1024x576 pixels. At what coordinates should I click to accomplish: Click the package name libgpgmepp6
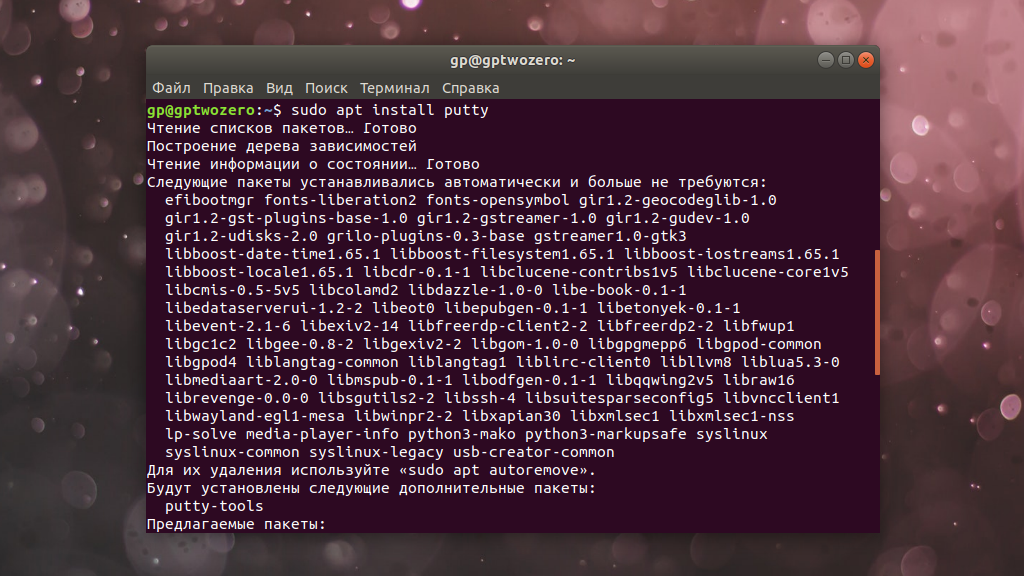point(637,344)
